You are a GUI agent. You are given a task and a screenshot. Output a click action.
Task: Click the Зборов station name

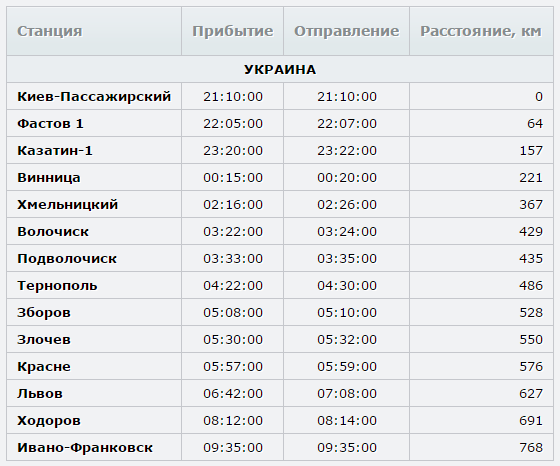coord(44,313)
